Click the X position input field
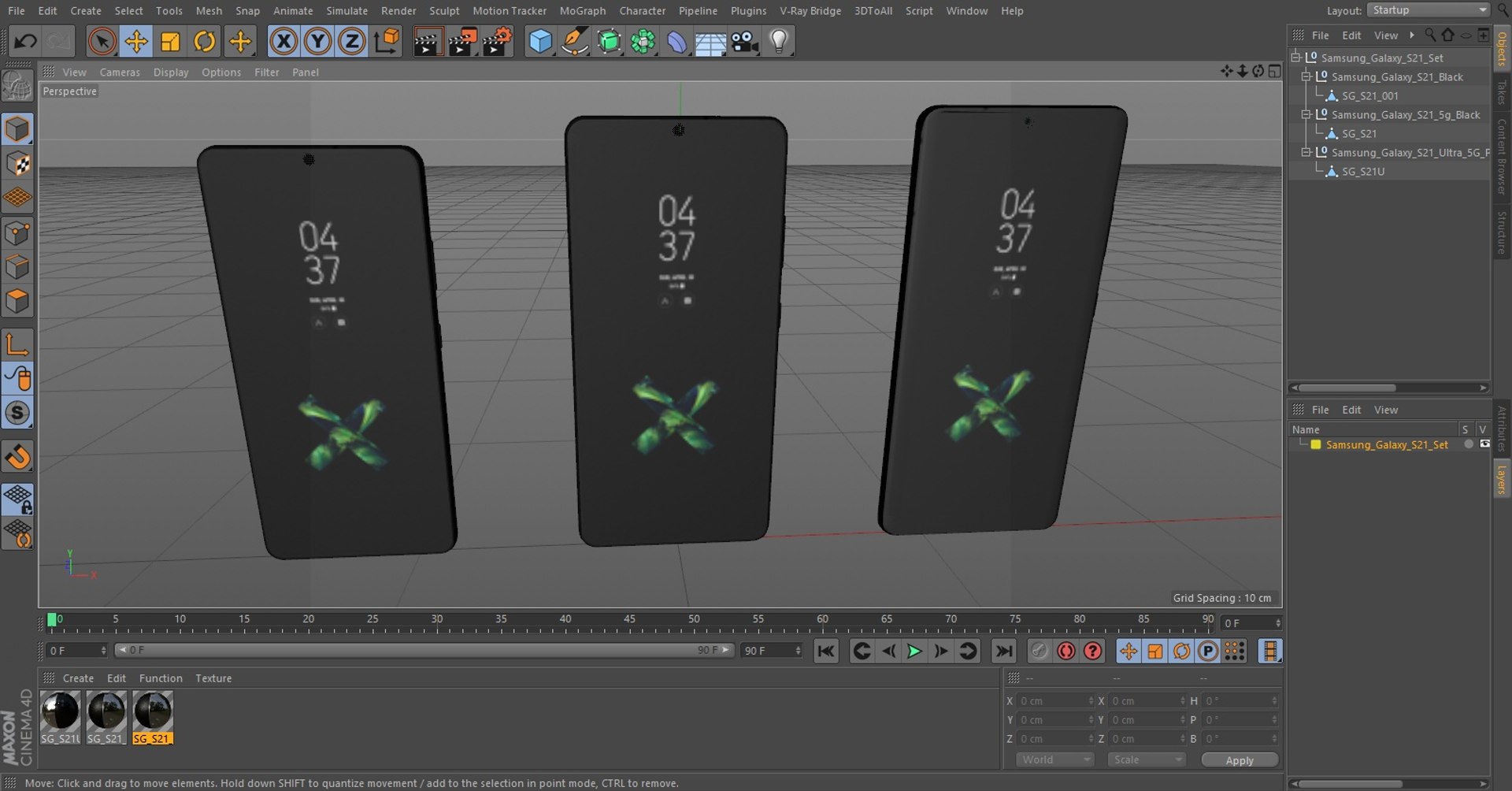Screen dimensions: 1512x791 [1055, 701]
